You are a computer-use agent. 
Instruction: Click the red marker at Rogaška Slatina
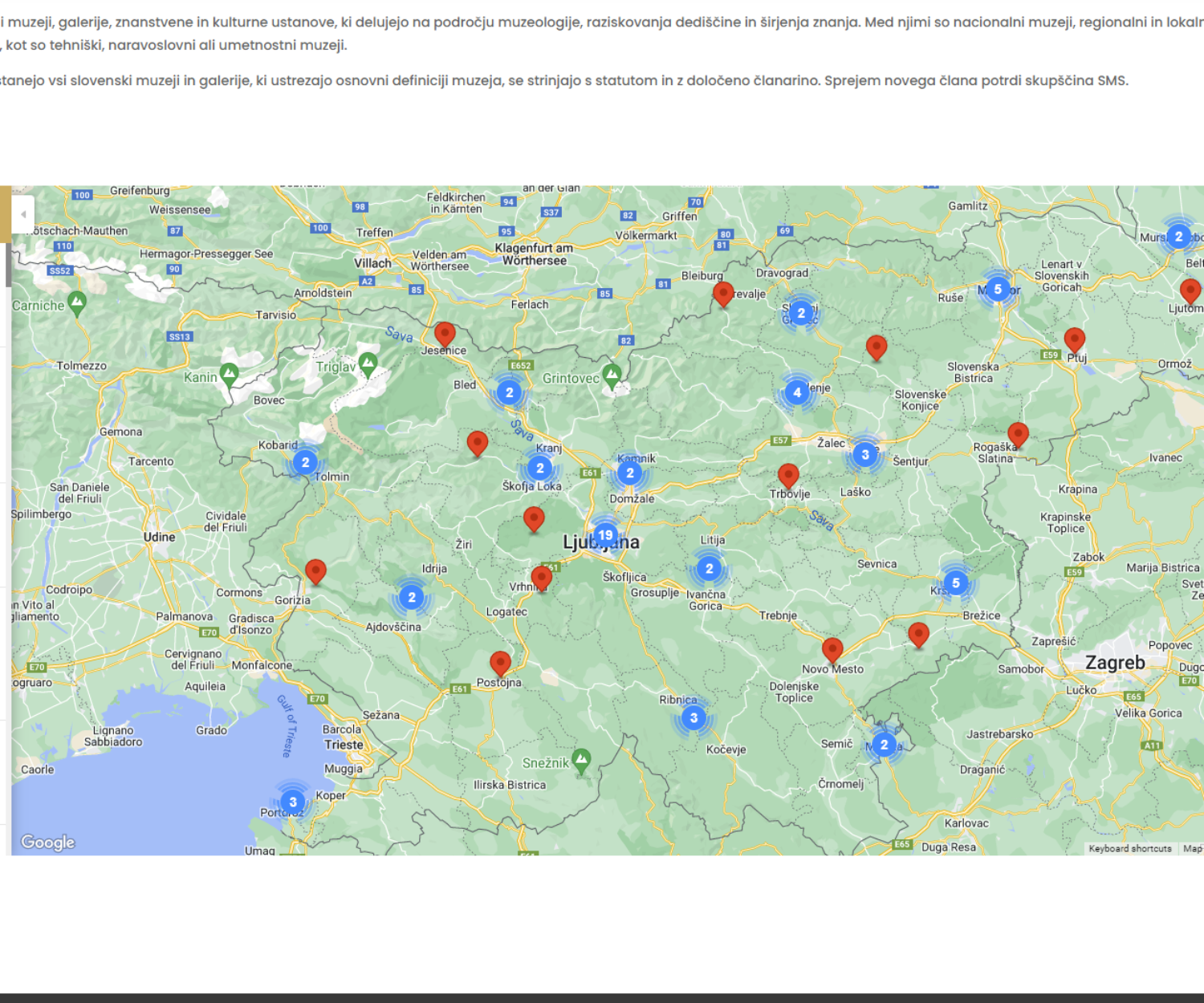click(x=1018, y=434)
